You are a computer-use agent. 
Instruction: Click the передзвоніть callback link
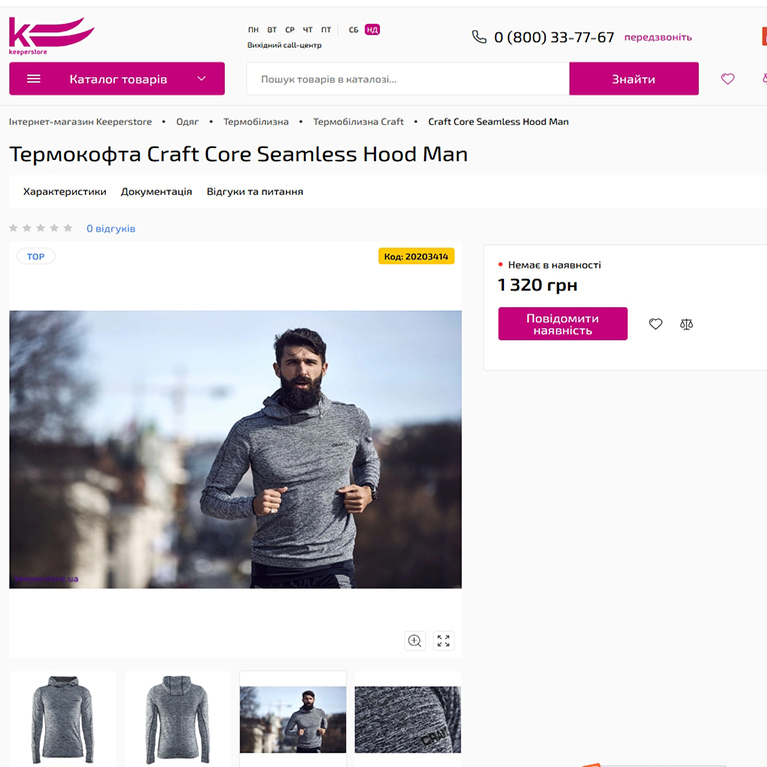(x=657, y=37)
